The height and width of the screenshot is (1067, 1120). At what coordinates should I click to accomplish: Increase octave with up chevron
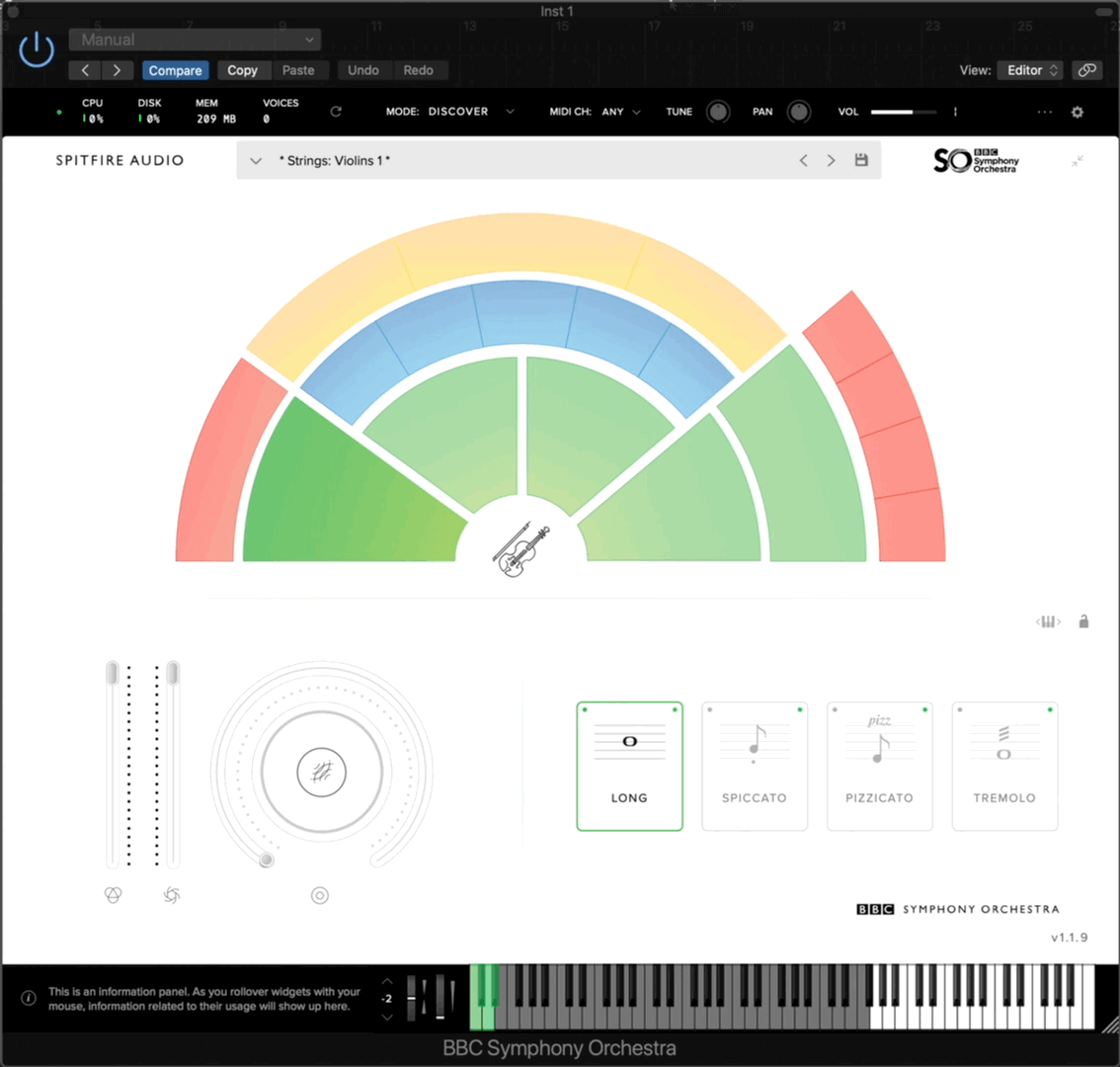tap(387, 981)
